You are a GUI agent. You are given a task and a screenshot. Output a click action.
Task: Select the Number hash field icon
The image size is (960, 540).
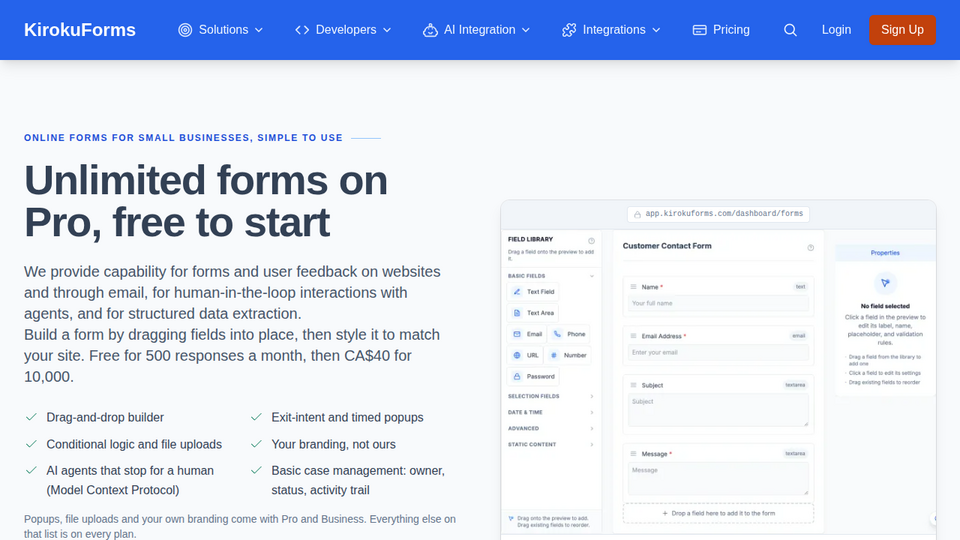click(553, 355)
